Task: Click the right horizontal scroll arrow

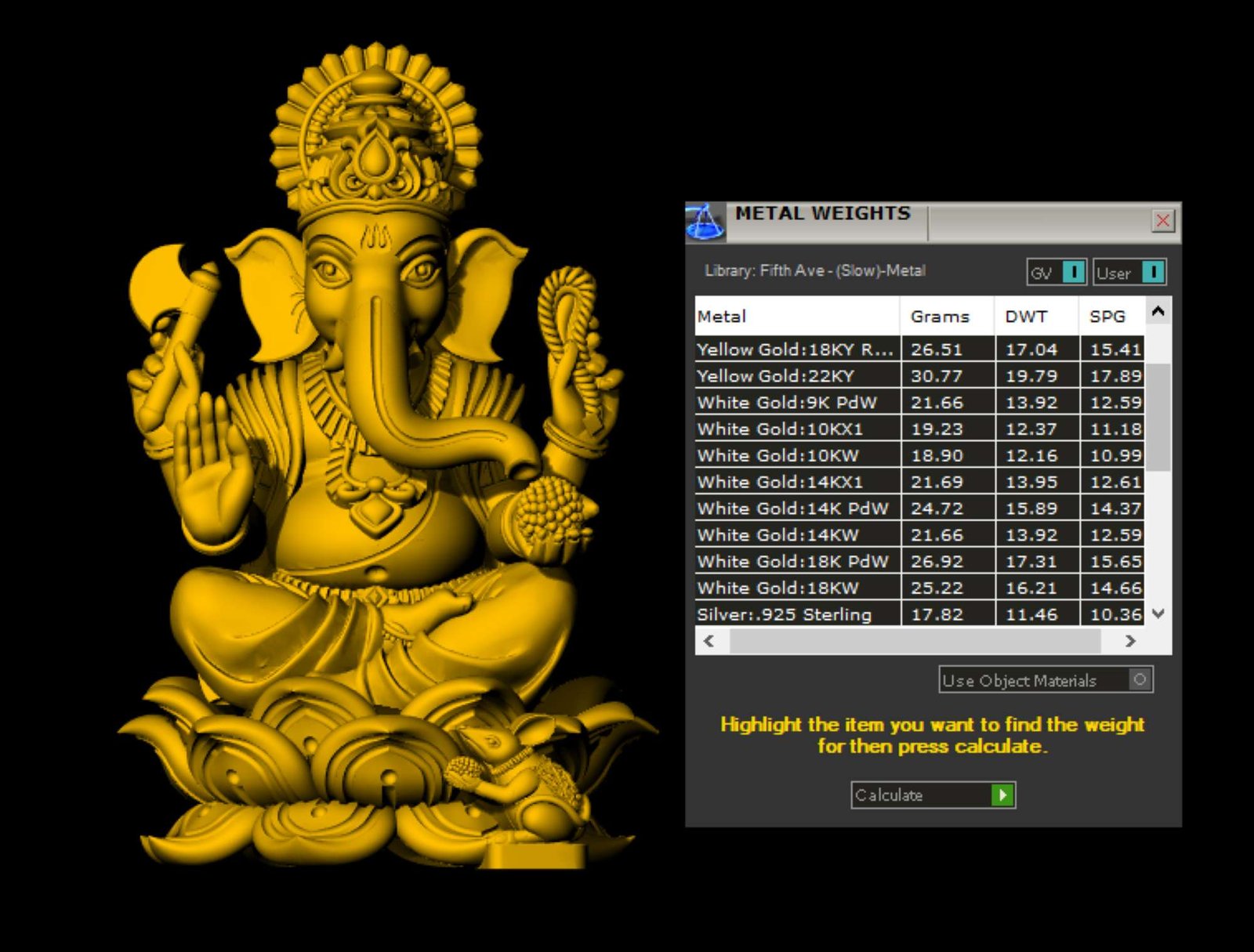Action: [x=1129, y=641]
